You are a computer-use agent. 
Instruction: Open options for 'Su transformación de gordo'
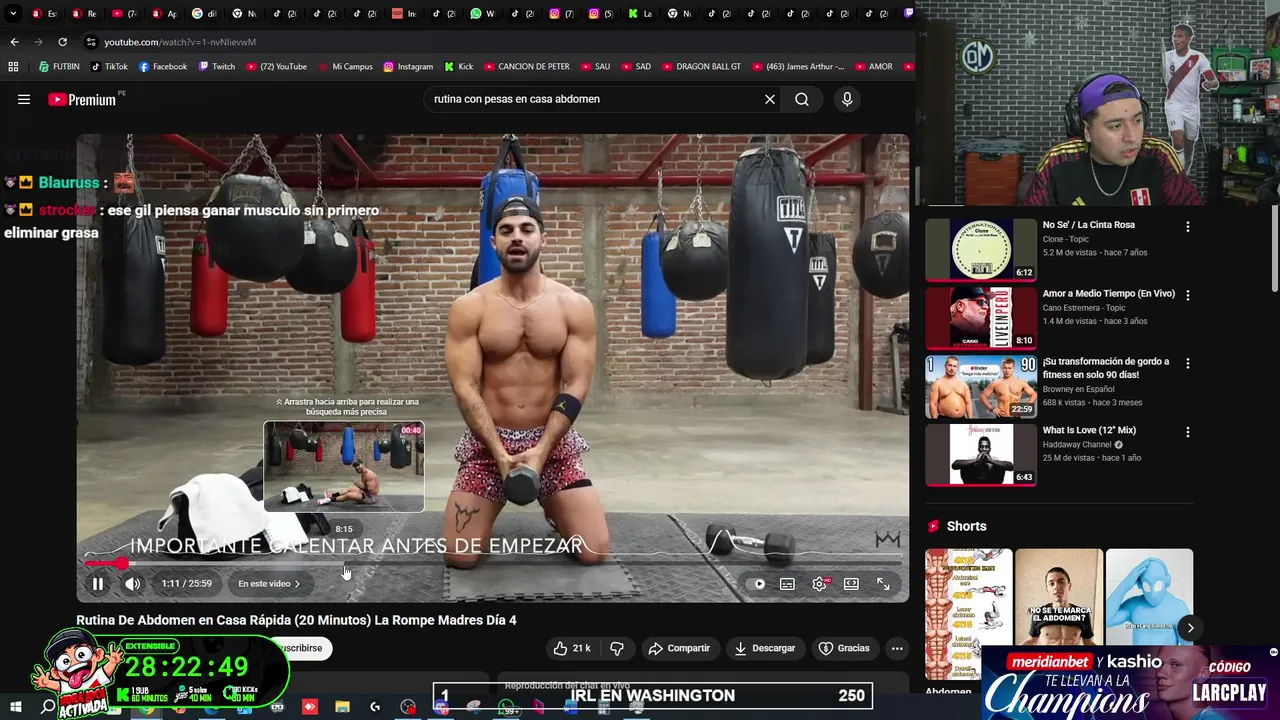[x=1188, y=364]
